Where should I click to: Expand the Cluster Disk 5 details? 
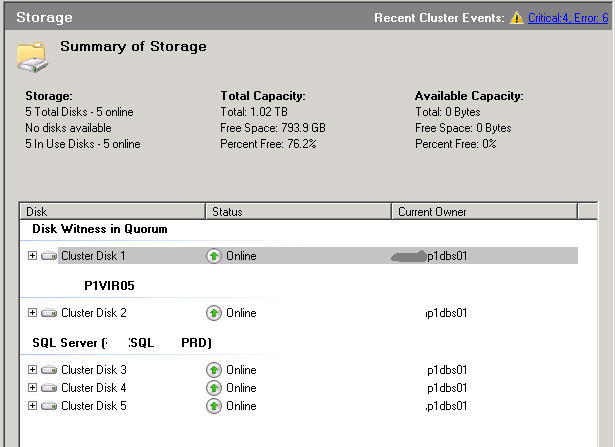pyautogui.click(x=33, y=406)
